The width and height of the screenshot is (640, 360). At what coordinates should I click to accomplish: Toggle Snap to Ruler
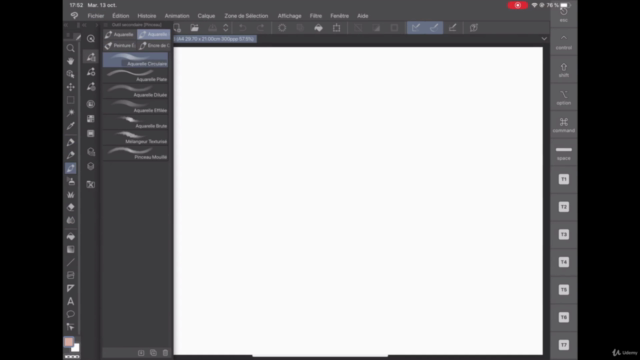(x=416, y=28)
